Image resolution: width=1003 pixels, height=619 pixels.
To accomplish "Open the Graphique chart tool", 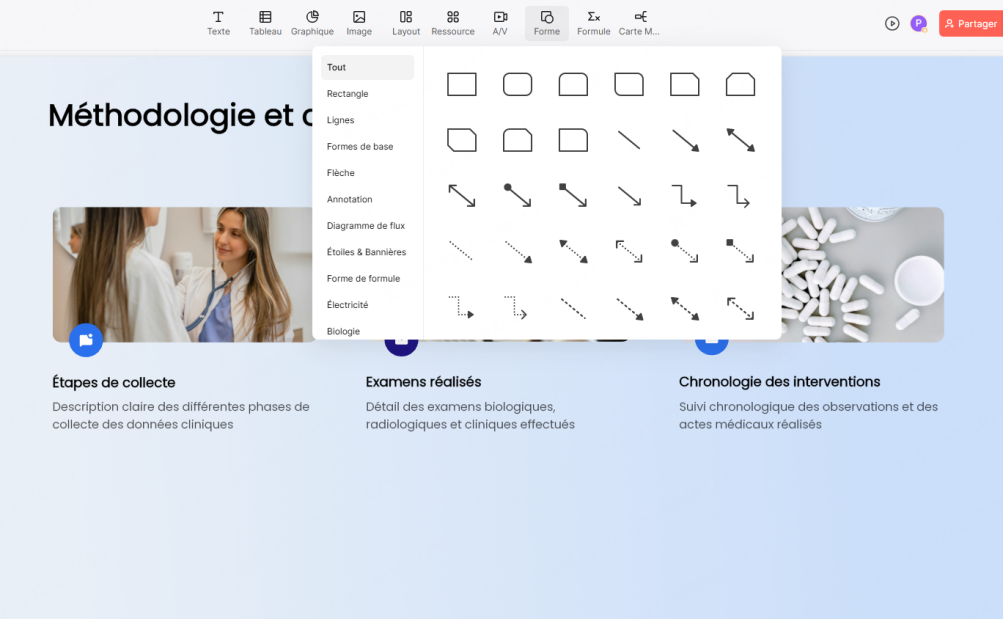I will pos(312,23).
